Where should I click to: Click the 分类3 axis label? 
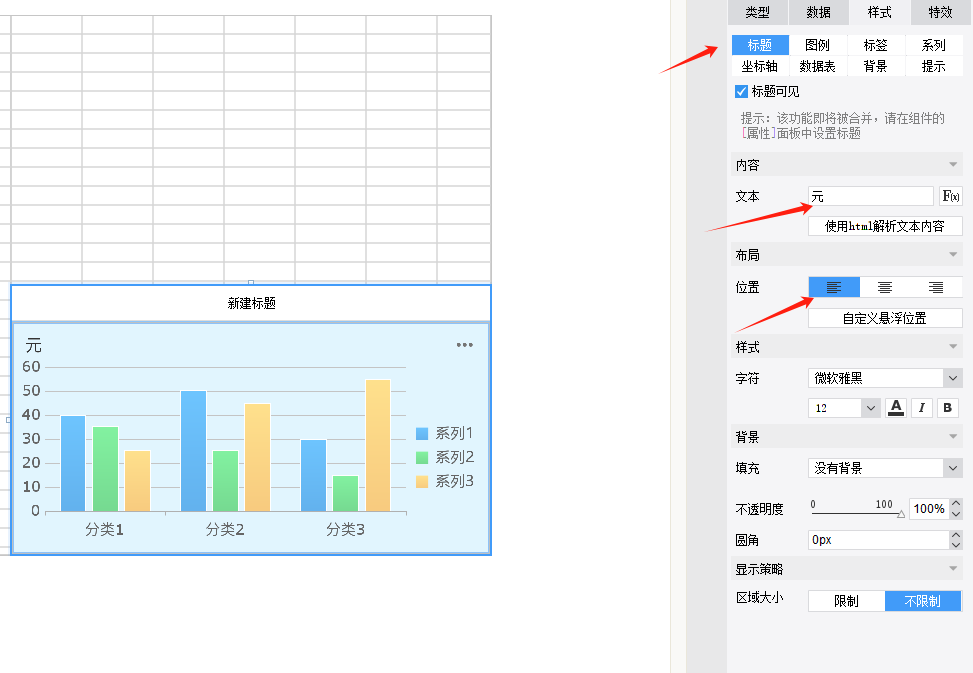(346, 529)
